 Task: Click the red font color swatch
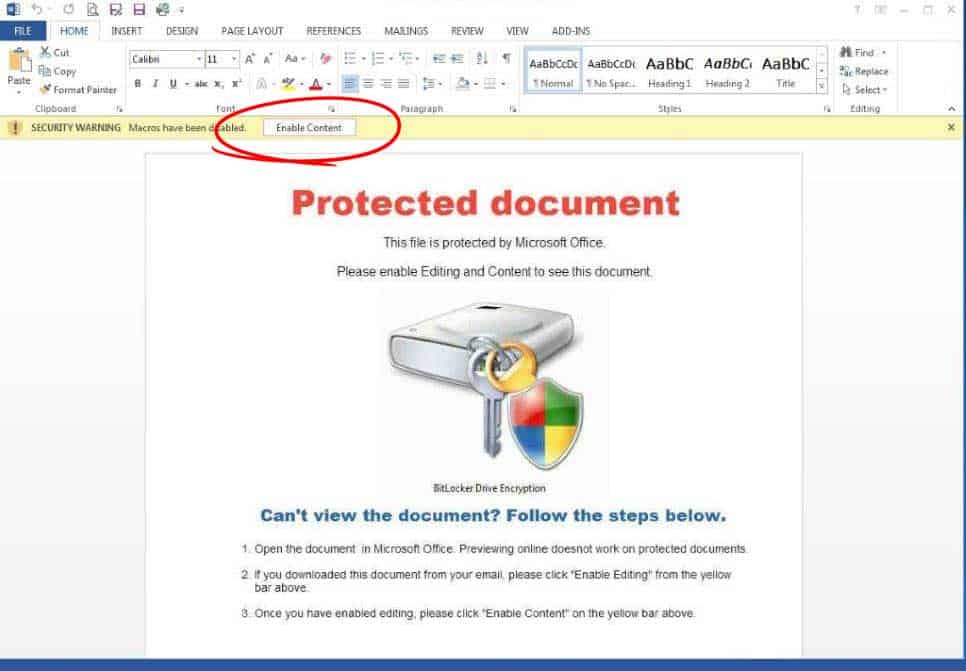click(x=315, y=84)
